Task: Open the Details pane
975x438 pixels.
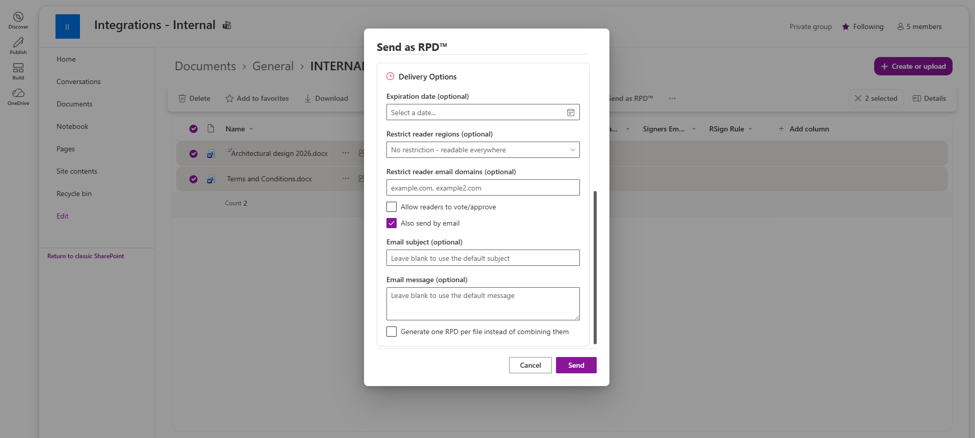Action: click(x=929, y=98)
